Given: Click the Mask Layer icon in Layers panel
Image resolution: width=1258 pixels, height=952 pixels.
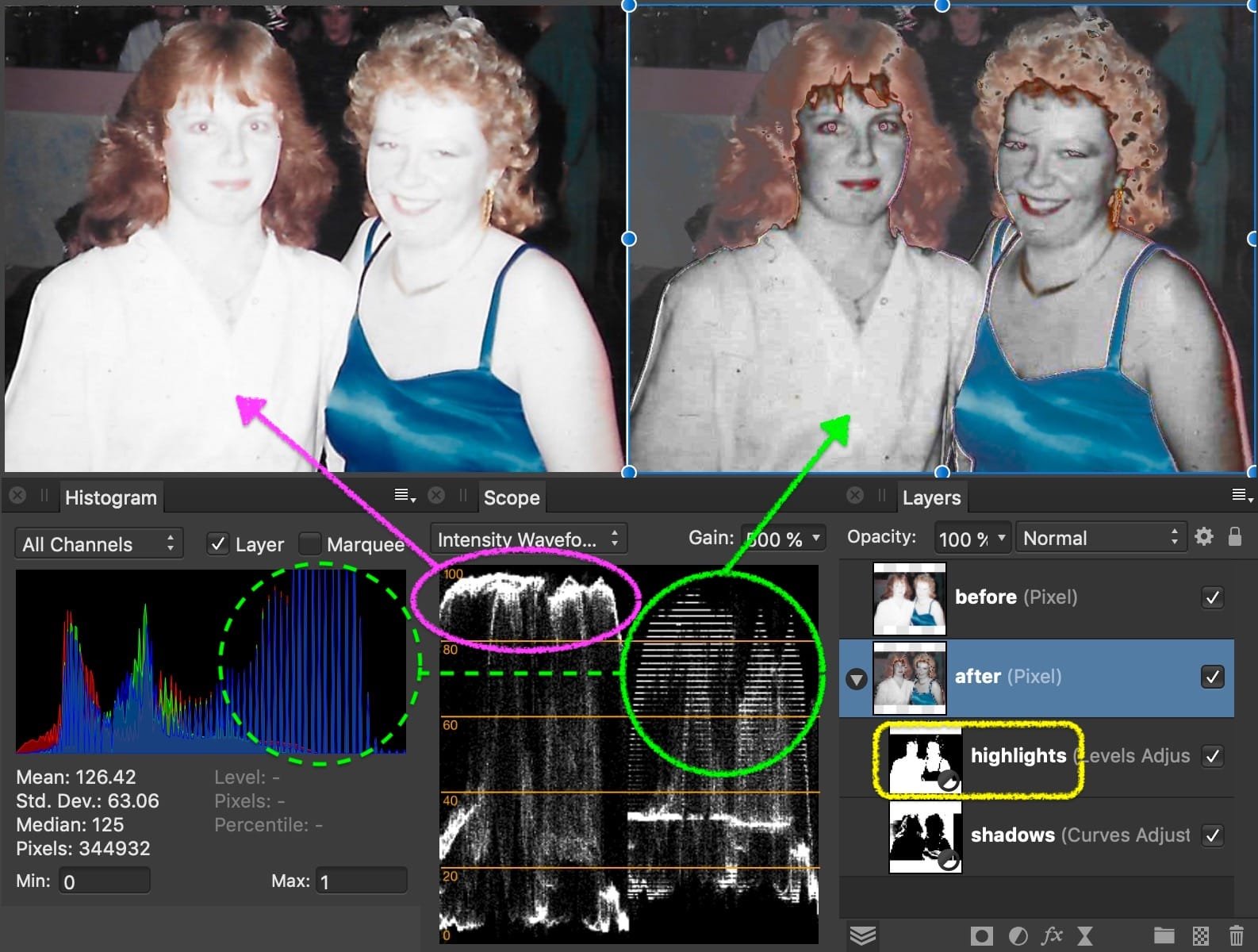Looking at the screenshot, I should pyautogui.click(x=981, y=936).
